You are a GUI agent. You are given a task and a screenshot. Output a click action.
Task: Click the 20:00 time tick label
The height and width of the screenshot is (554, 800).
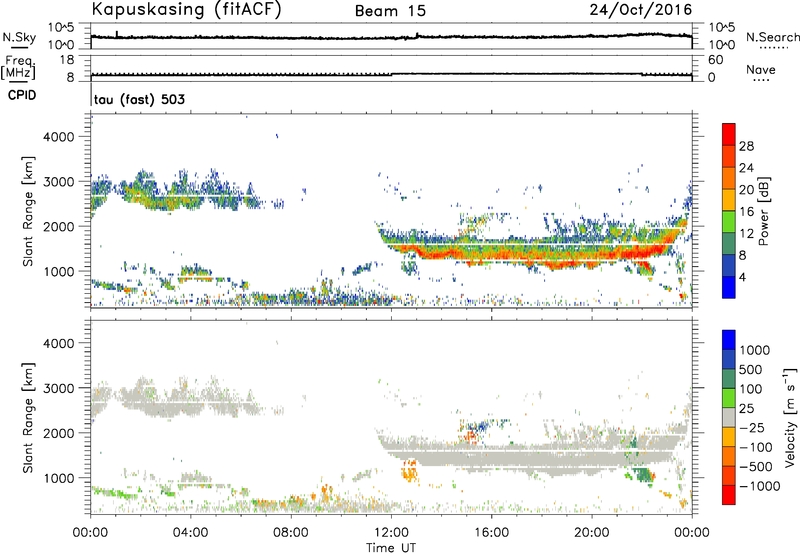(592, 533)
